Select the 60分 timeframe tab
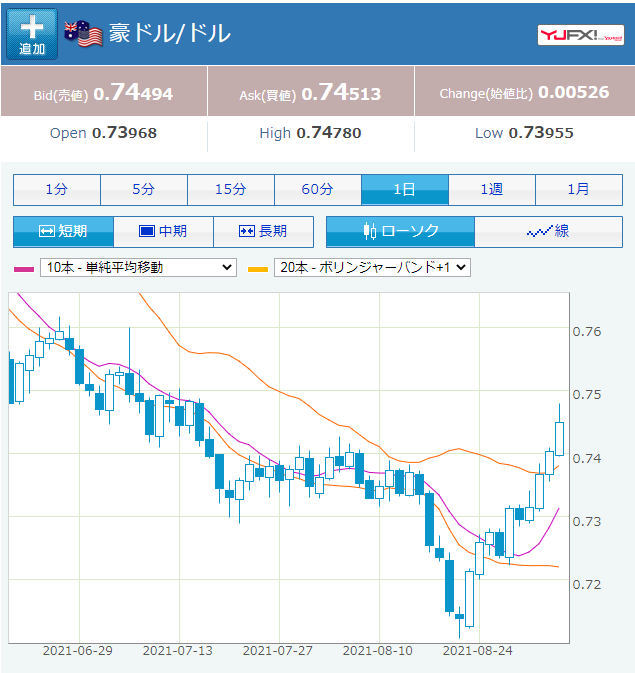 click(x=318, y=190)
